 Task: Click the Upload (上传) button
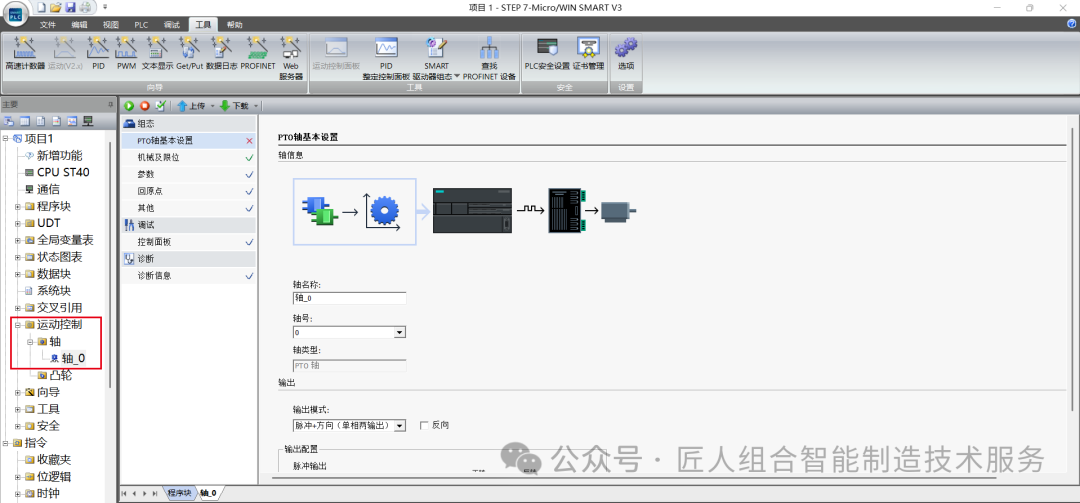[191, 105]
